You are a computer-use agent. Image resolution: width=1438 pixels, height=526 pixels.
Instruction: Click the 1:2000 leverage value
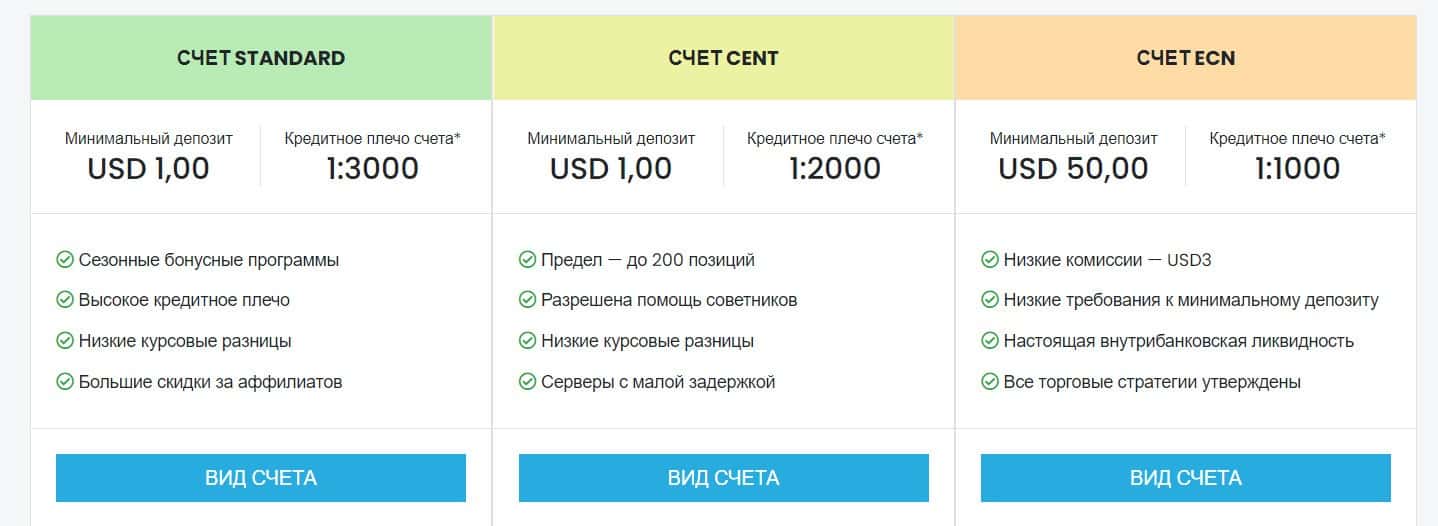[834, 169]
